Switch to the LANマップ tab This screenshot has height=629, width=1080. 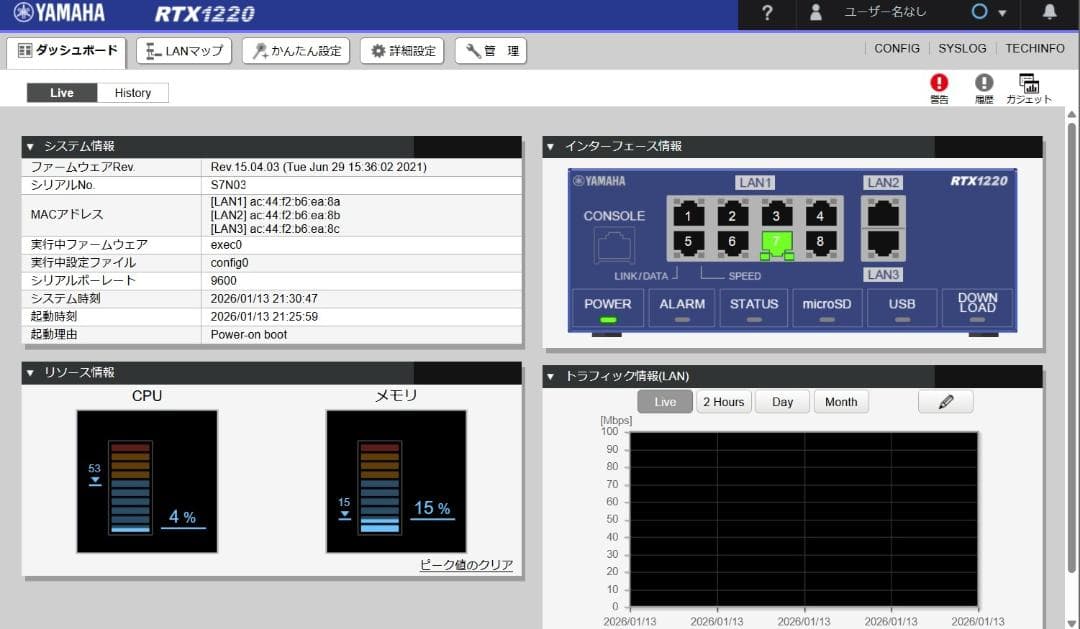(183, 50)
